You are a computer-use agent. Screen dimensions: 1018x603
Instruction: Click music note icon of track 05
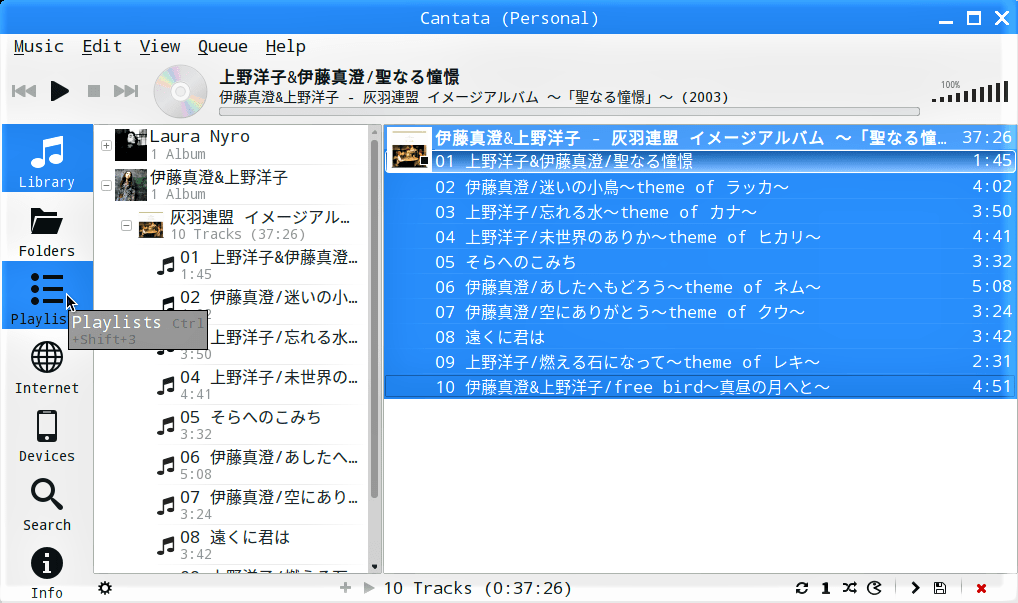pos(166,426)
